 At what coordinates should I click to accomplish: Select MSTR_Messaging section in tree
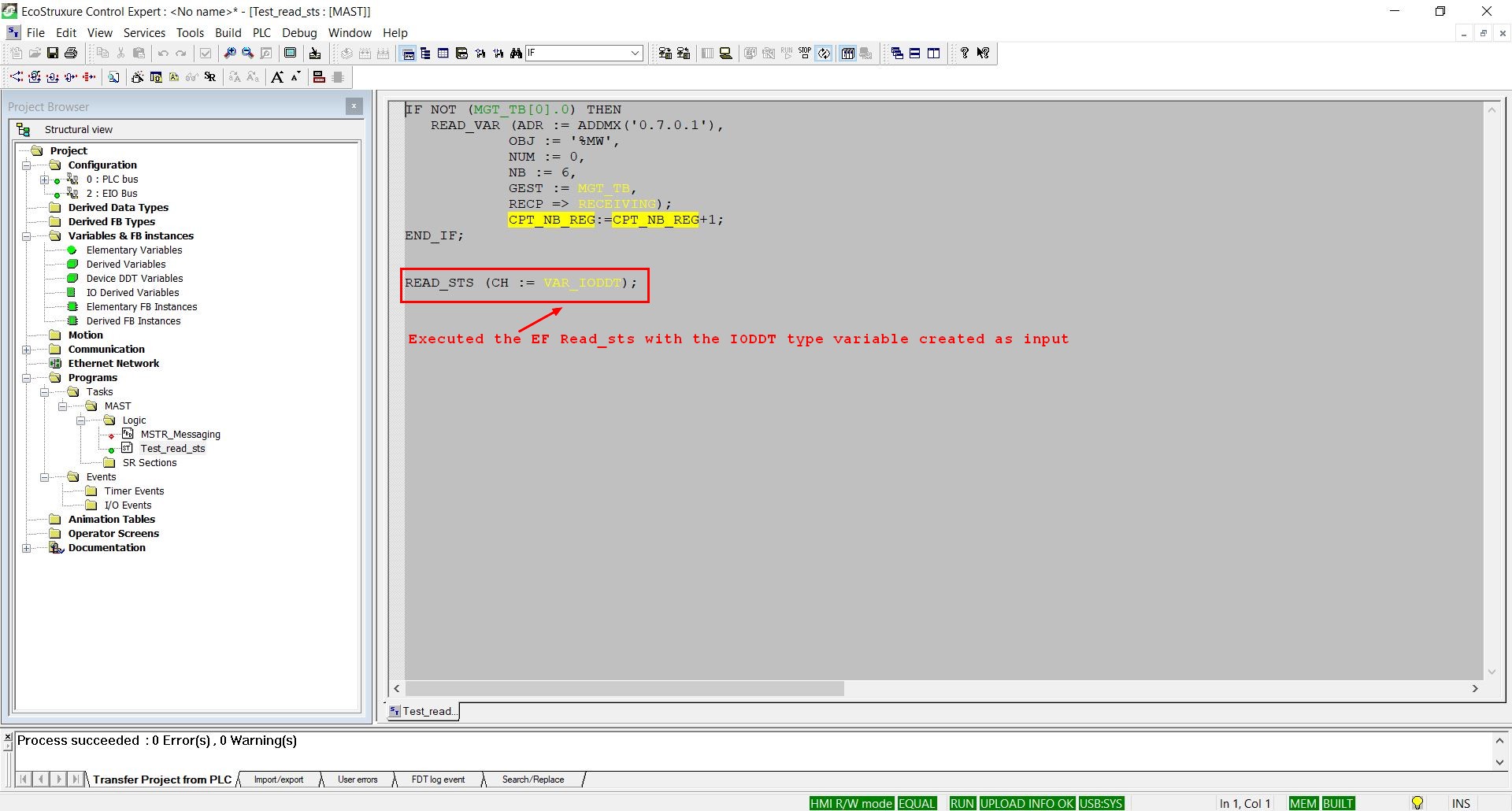click(x=180, y=435)
